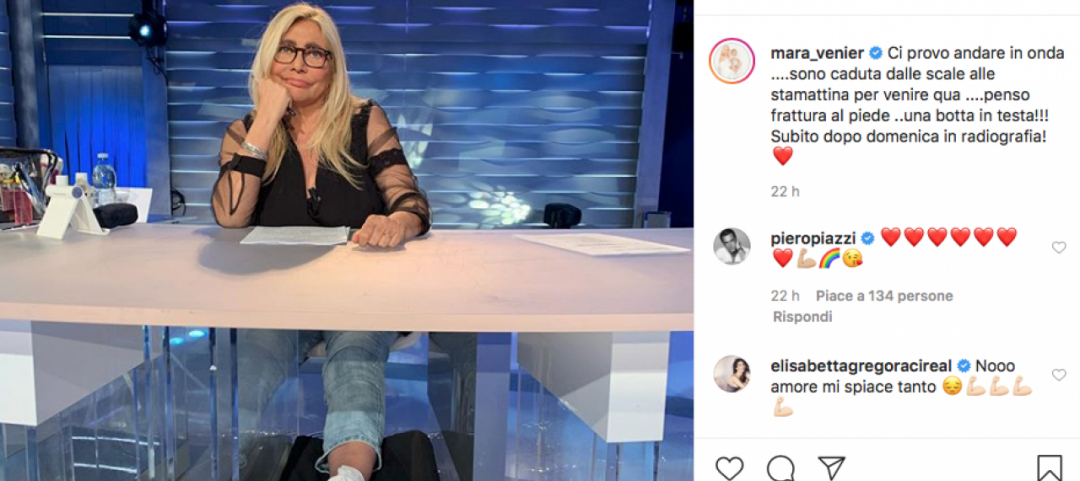The width and height of the screenshot is (1080, 481).
Task: Open pieropiazzi profile picture
Action: 731,246
